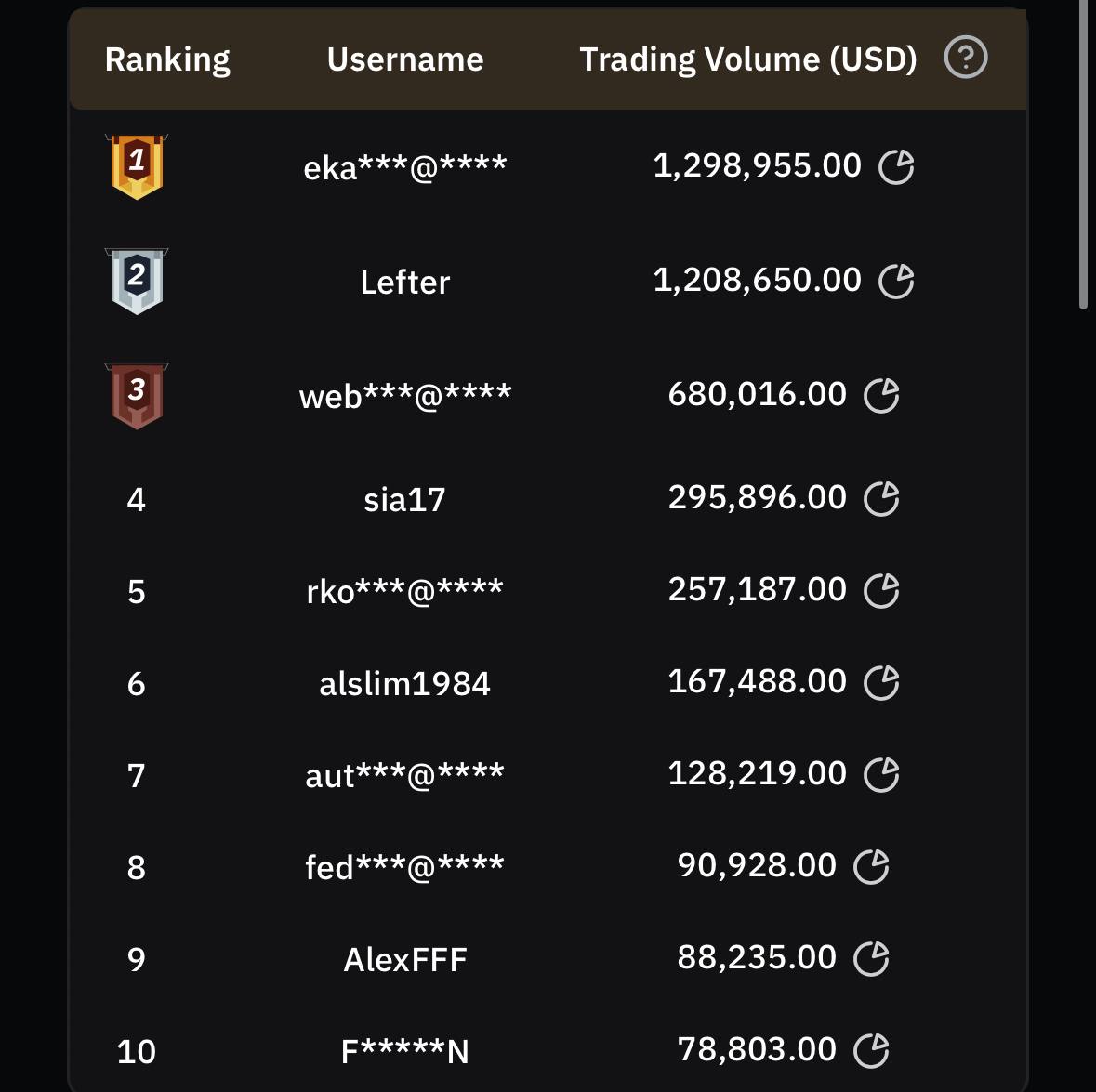Screen dimensions: 1096x1092
Task: Open pie chart icon beside 680,016.00
Action: (x=881, y=396)
